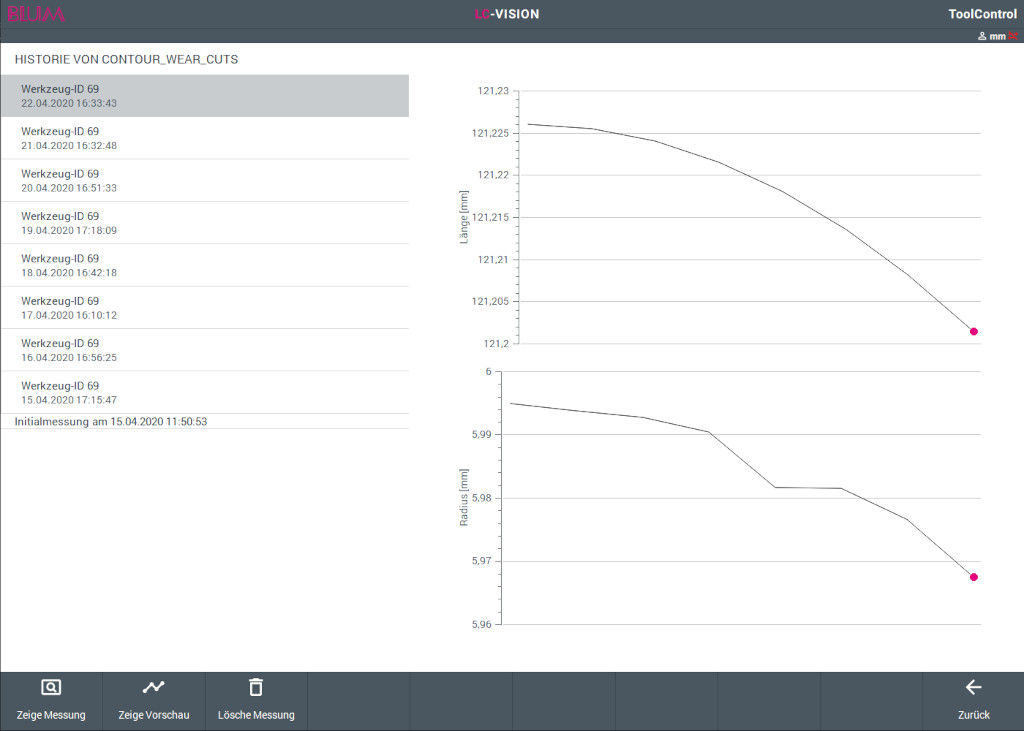Click the Radius [mm] axis label
Viewport: 1024px width, 731px height.
pos(464,497)
